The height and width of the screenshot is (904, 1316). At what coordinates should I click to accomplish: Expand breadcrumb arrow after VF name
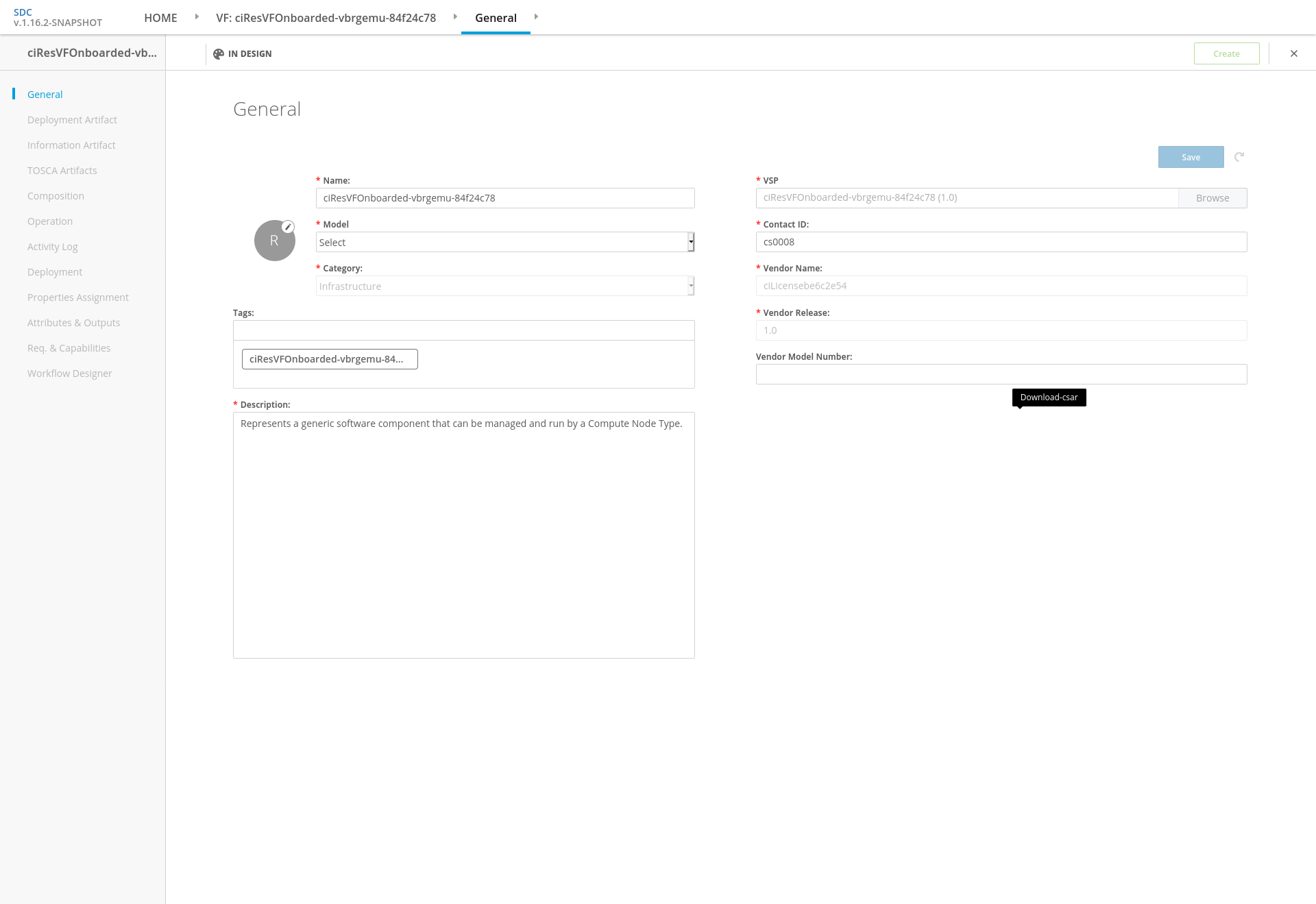click(x=455, y=17)
